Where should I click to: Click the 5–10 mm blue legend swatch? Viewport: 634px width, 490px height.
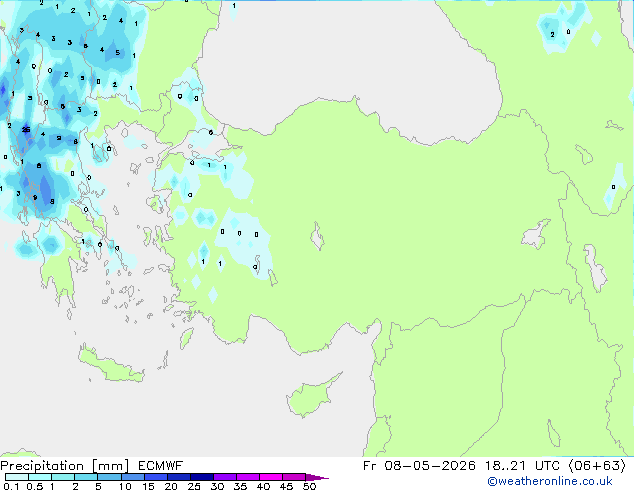(109, 477)
